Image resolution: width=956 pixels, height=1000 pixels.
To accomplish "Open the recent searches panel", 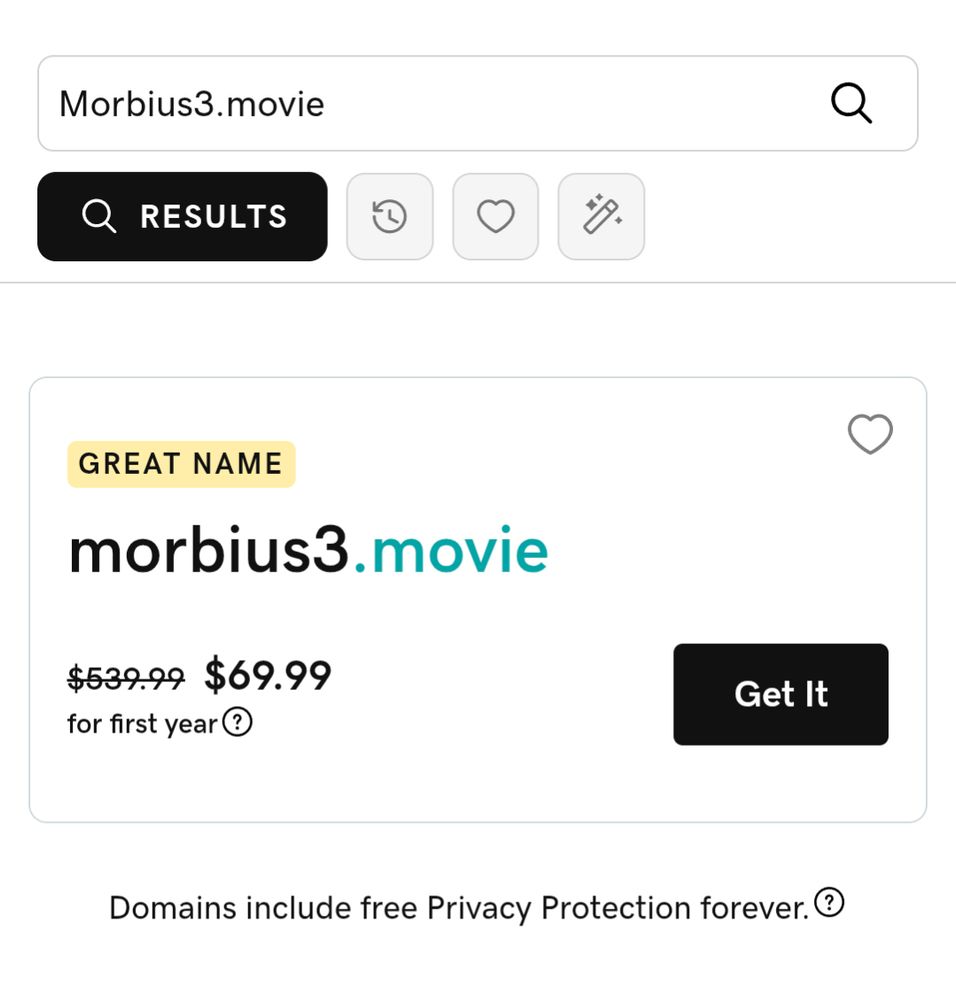I will (x=390, y=216).
